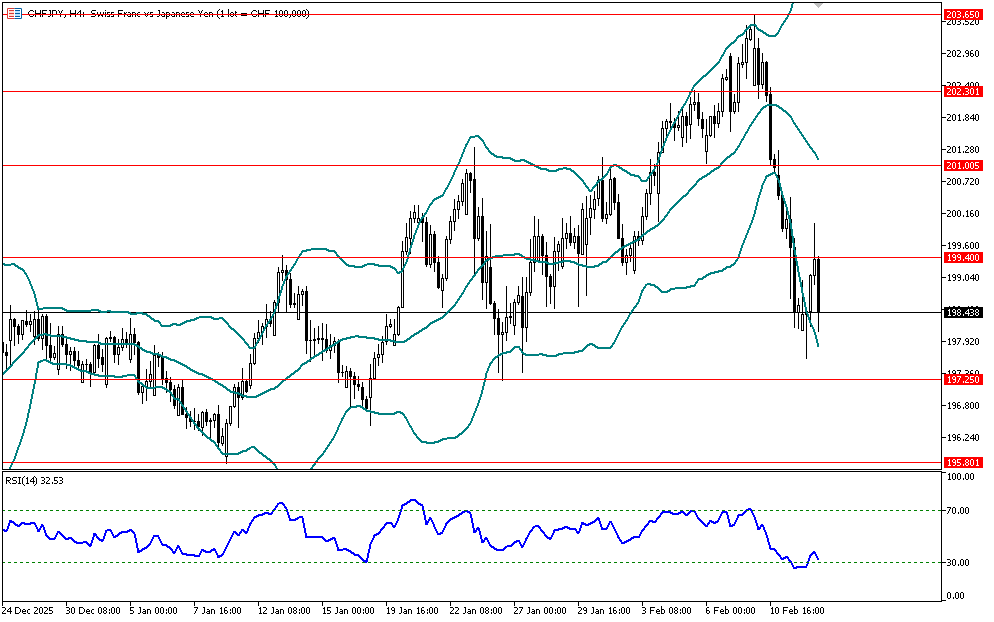Select the red 203.650 price level label
This screenshot has width=994, height=622.
coord(961,14)
